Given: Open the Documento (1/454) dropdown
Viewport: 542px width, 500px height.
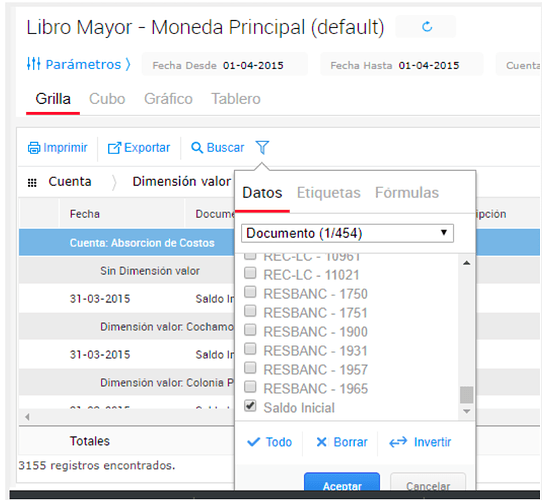Looking at the screenshot, I should (347, 233).
